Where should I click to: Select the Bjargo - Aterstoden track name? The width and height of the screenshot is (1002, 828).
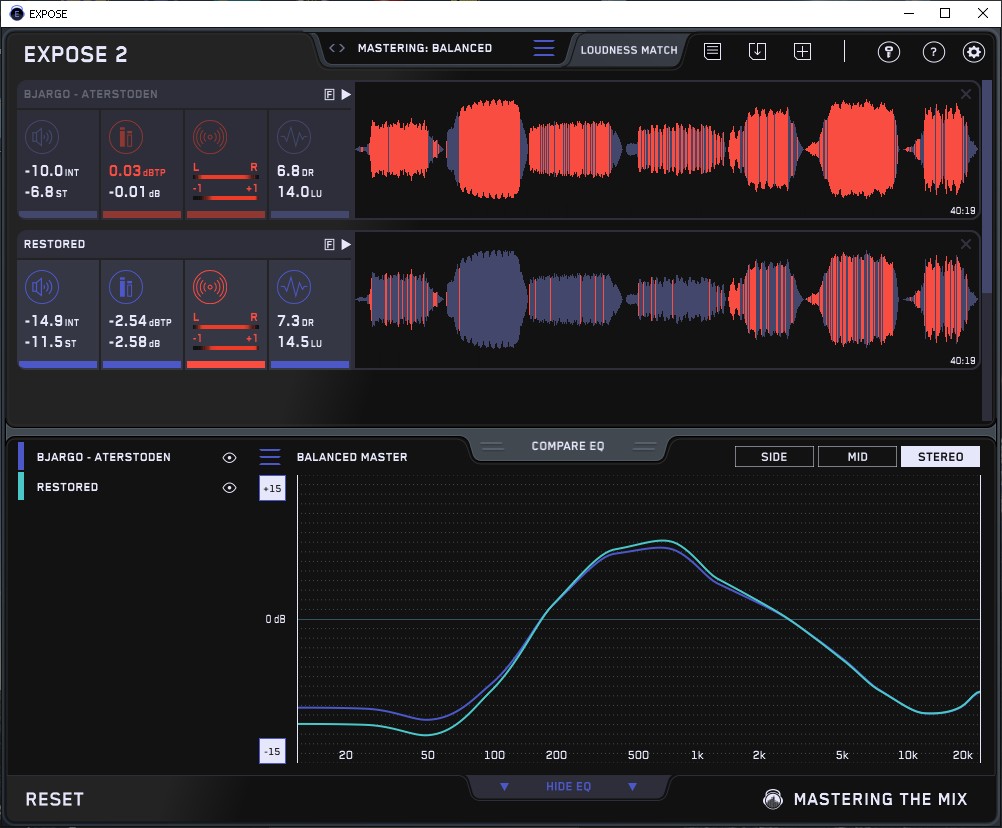91,94
